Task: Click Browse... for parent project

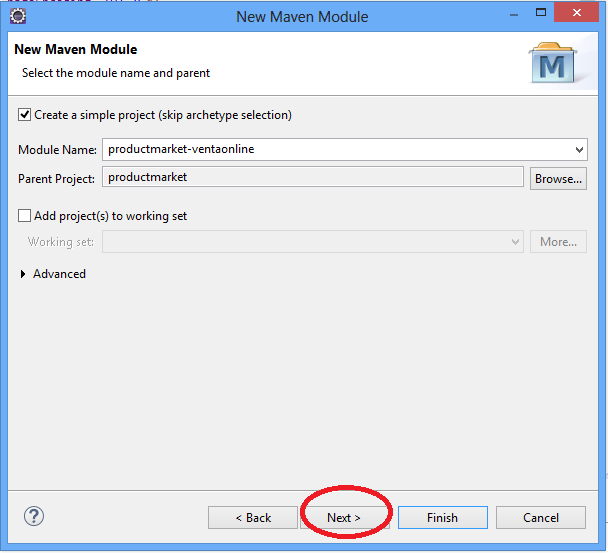Action: pyautogui.click(x=558, y=179)
